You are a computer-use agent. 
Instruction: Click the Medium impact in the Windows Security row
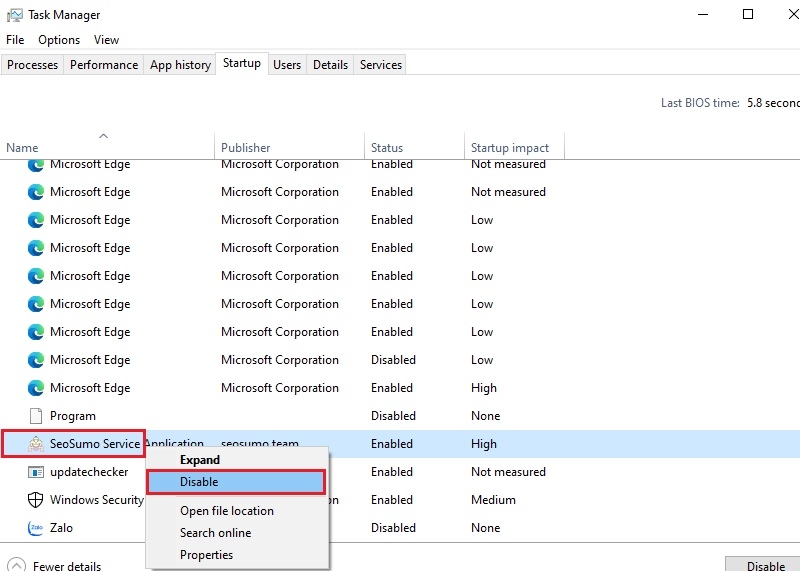[x=493, y=500]
